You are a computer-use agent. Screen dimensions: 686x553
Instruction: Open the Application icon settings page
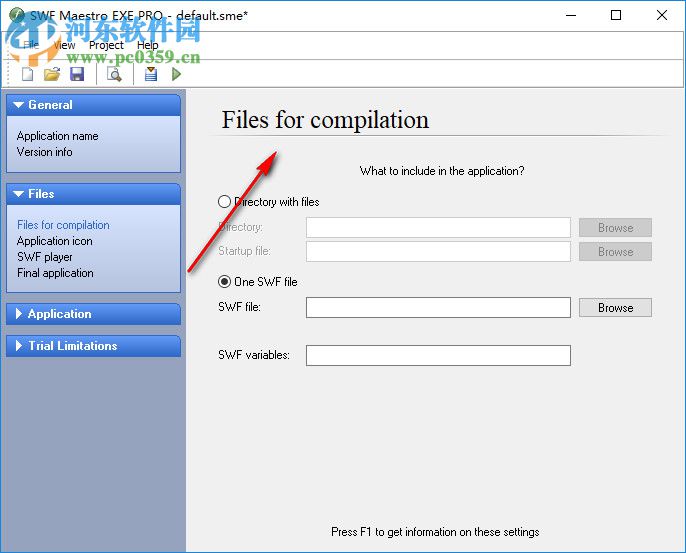(x=55, y=241)
